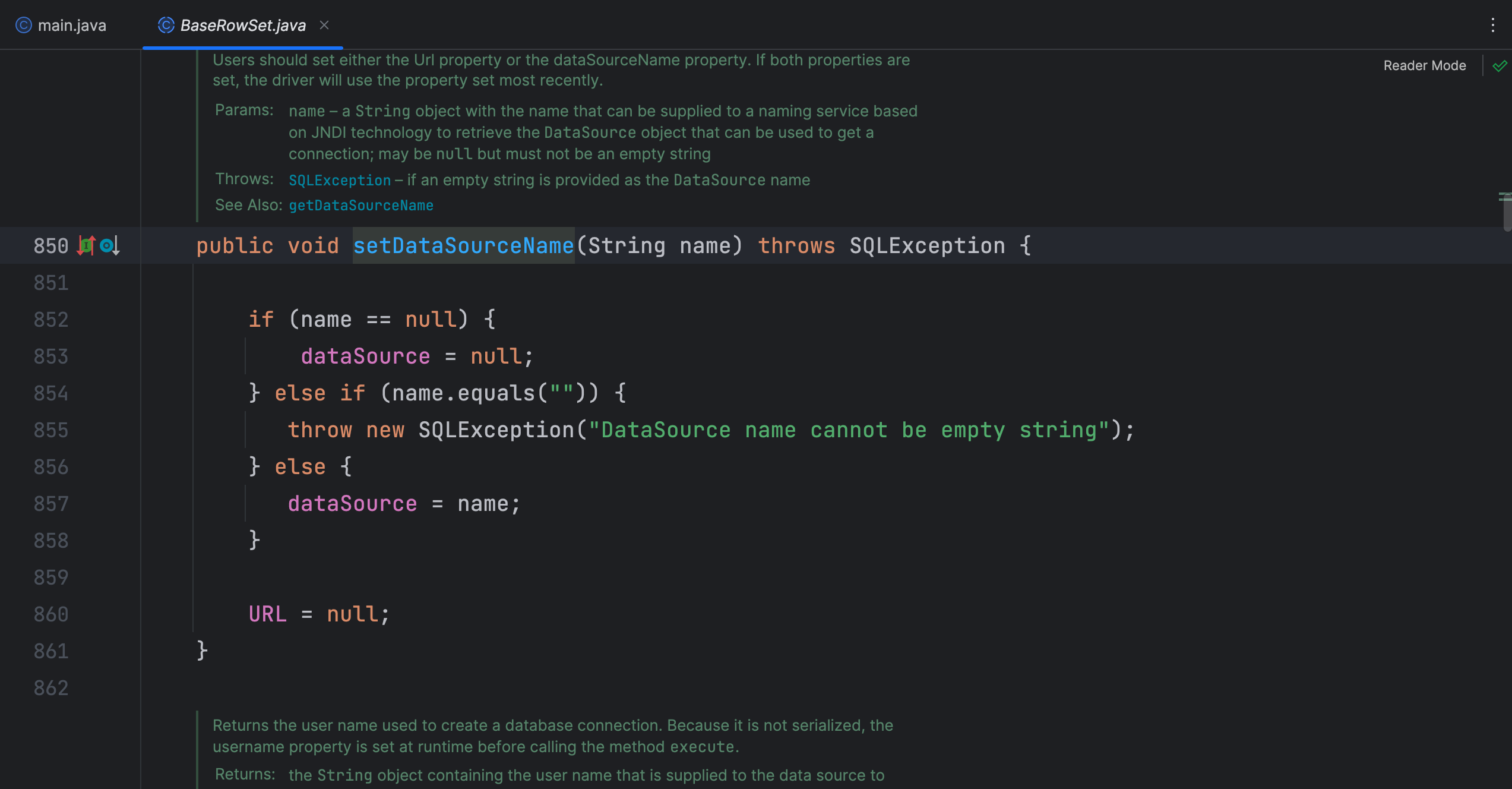Open the SQLException link in Throws doc
Viewport: 1512px width, 789px height.
pyautogui.click(x=340, y=180)
